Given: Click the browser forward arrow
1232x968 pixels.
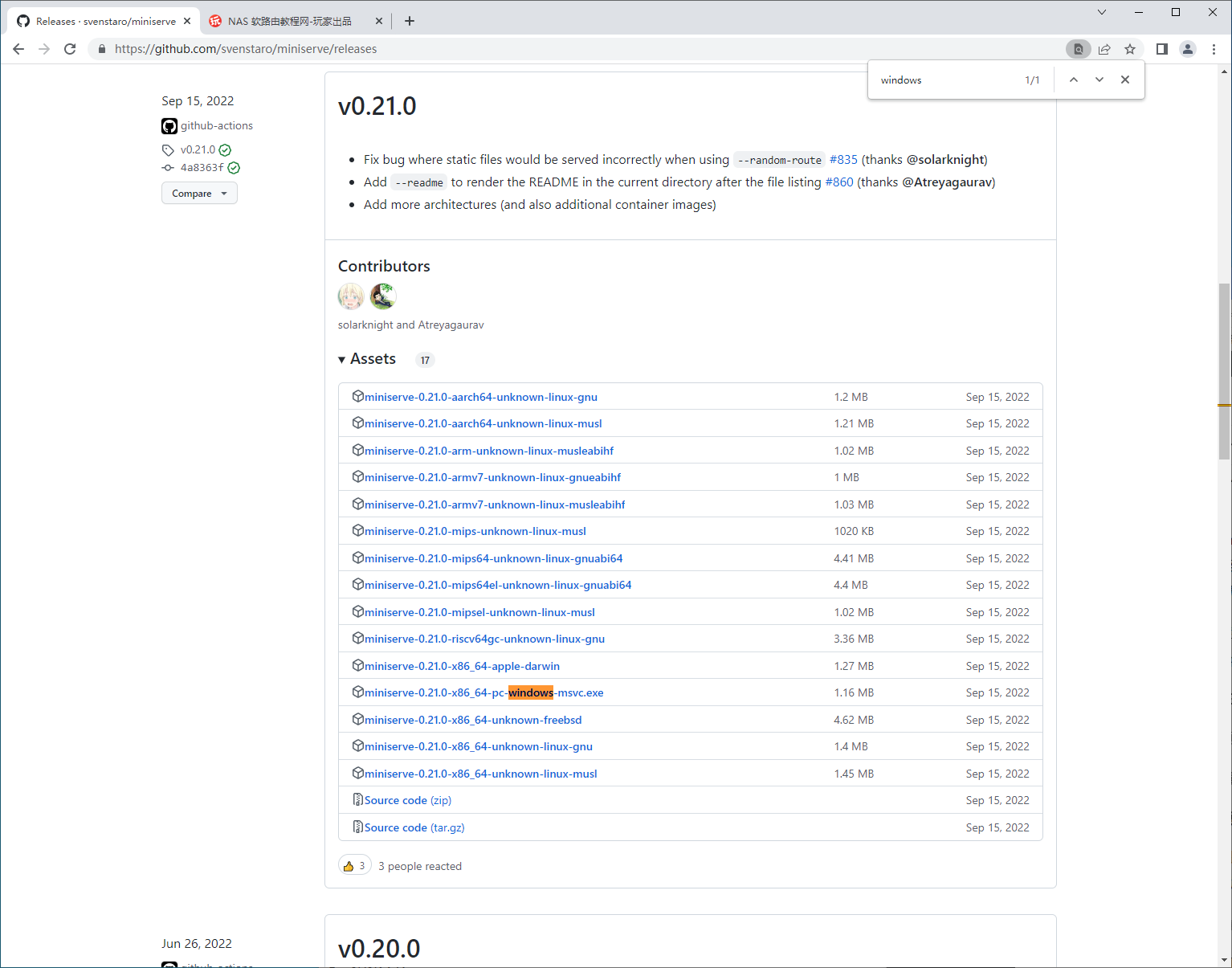Looking at the screenshot, I should [x=44, y=49].
